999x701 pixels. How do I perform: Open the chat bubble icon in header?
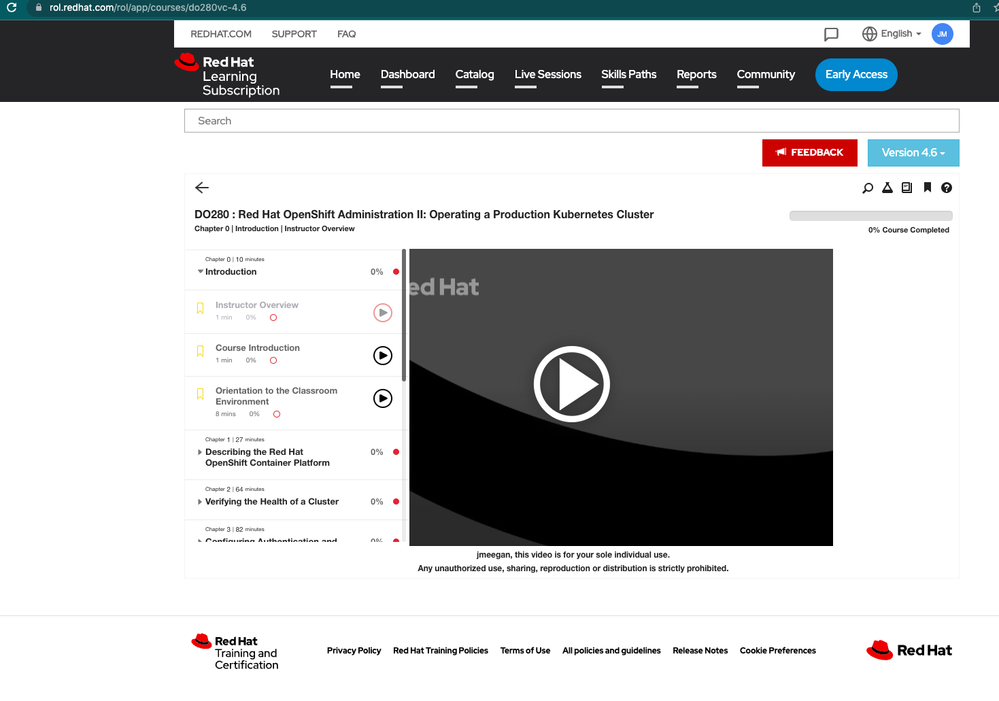click(831, 34)
